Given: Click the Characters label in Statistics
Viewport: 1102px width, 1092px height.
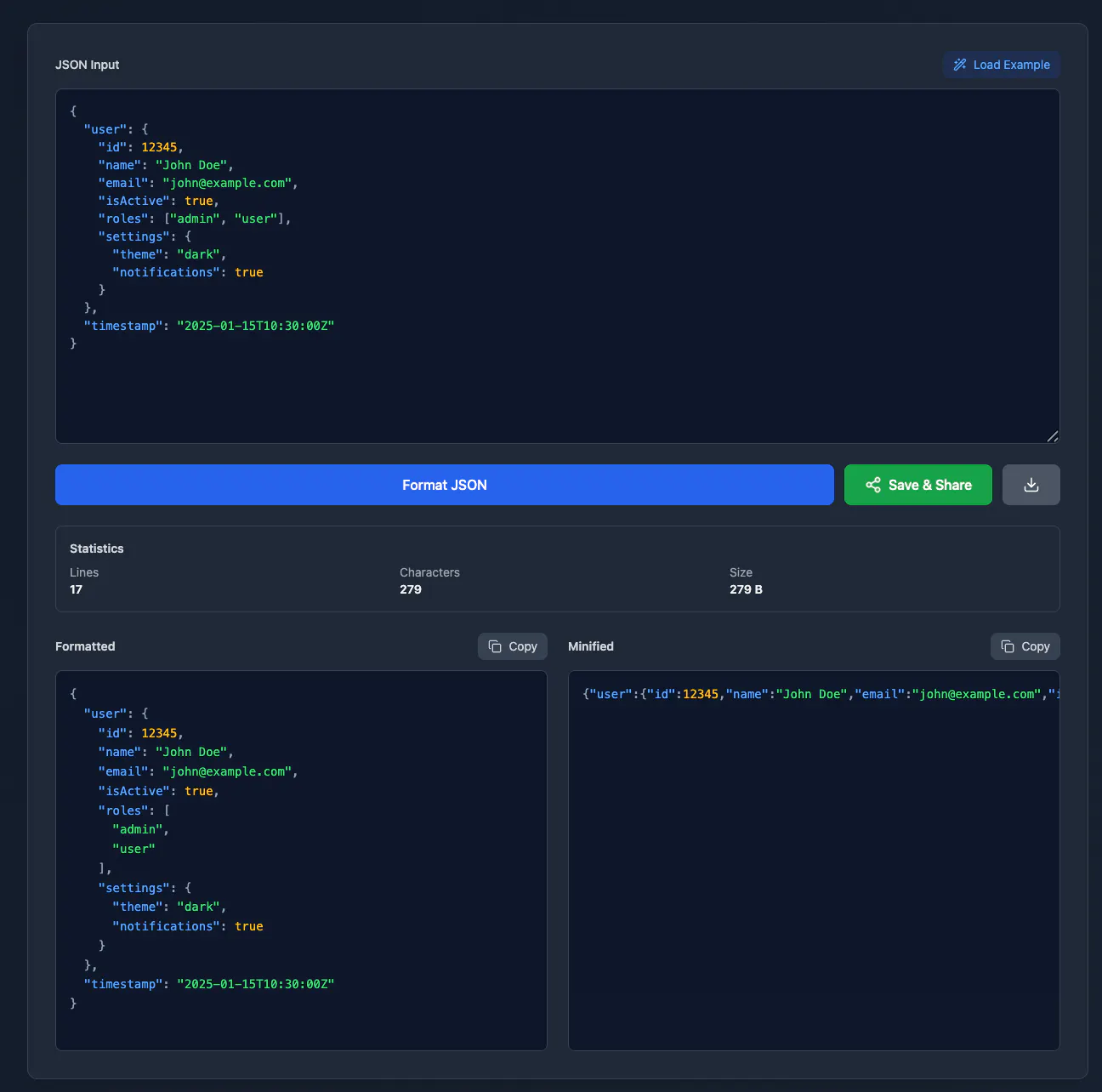Looking at the screenshot, I should click(x=429, y=572).
